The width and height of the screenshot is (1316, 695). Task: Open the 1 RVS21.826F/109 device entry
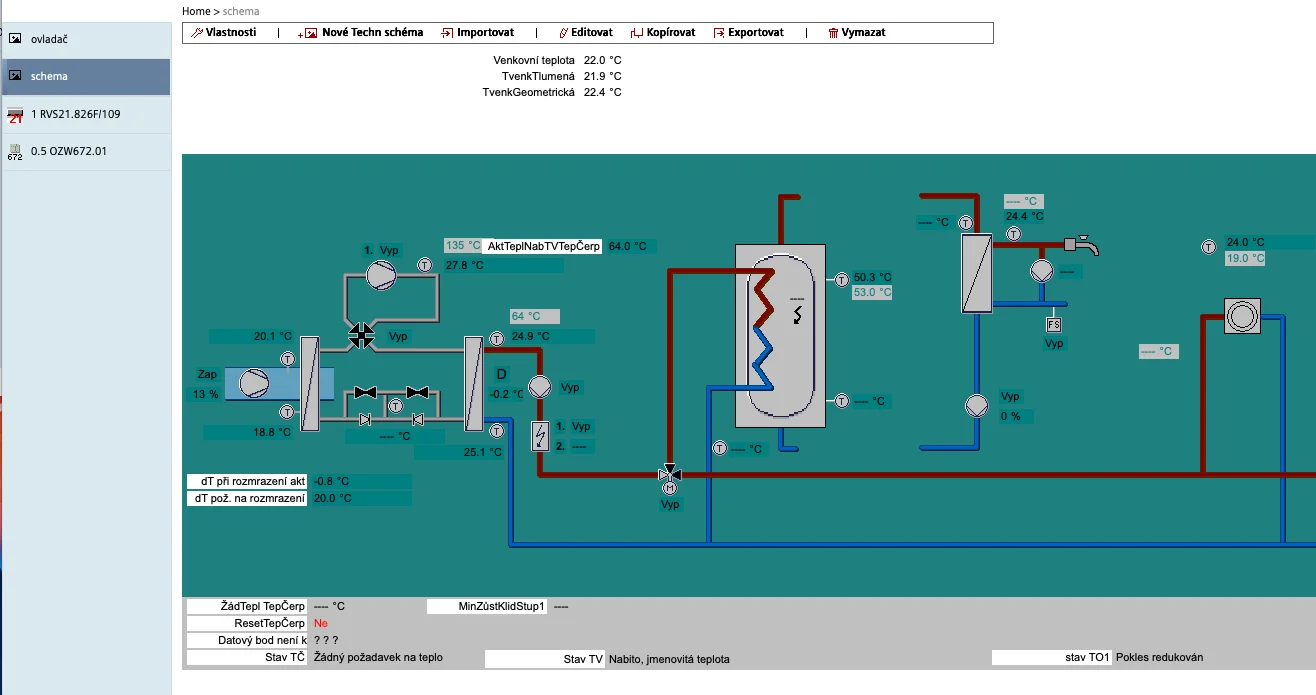pyautogui.click(x=85, y=114)
